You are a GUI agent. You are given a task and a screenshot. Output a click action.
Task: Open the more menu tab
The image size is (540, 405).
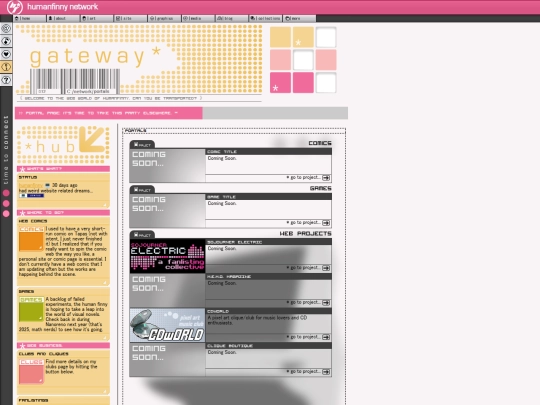click(x=299, y=18)
